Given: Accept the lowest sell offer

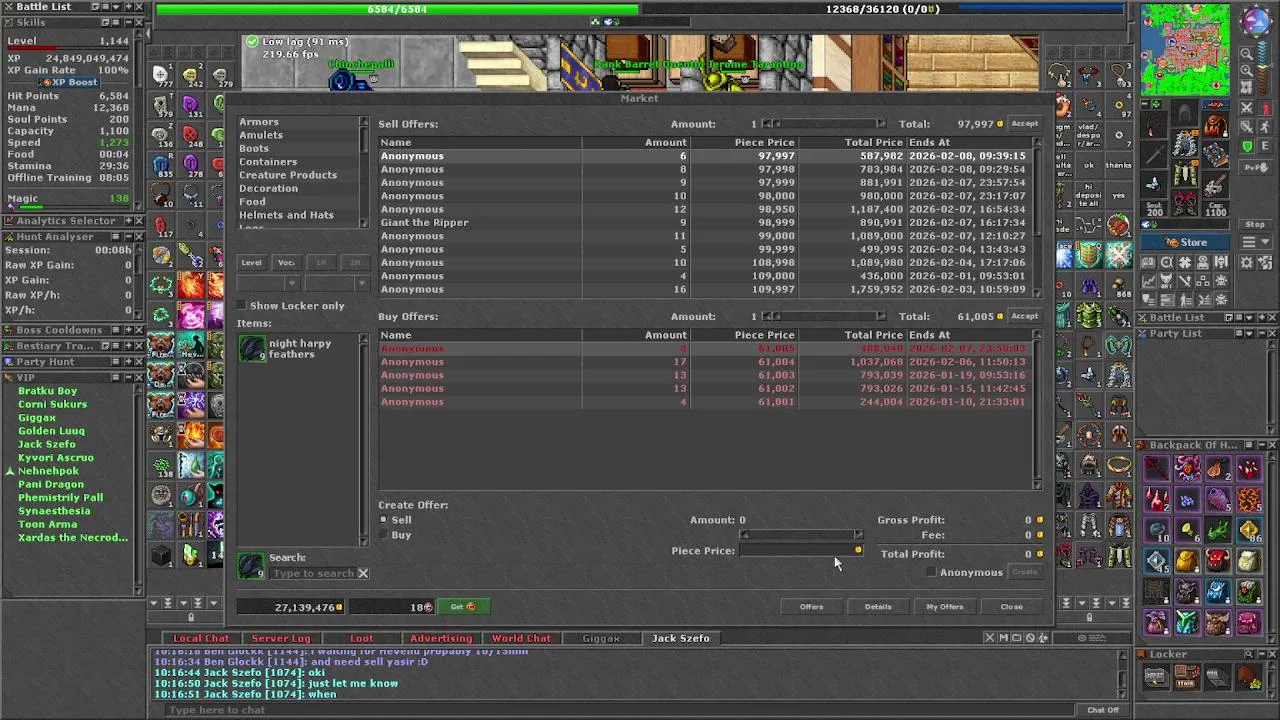Looking at the screenshot, I should click(1024, 124).
